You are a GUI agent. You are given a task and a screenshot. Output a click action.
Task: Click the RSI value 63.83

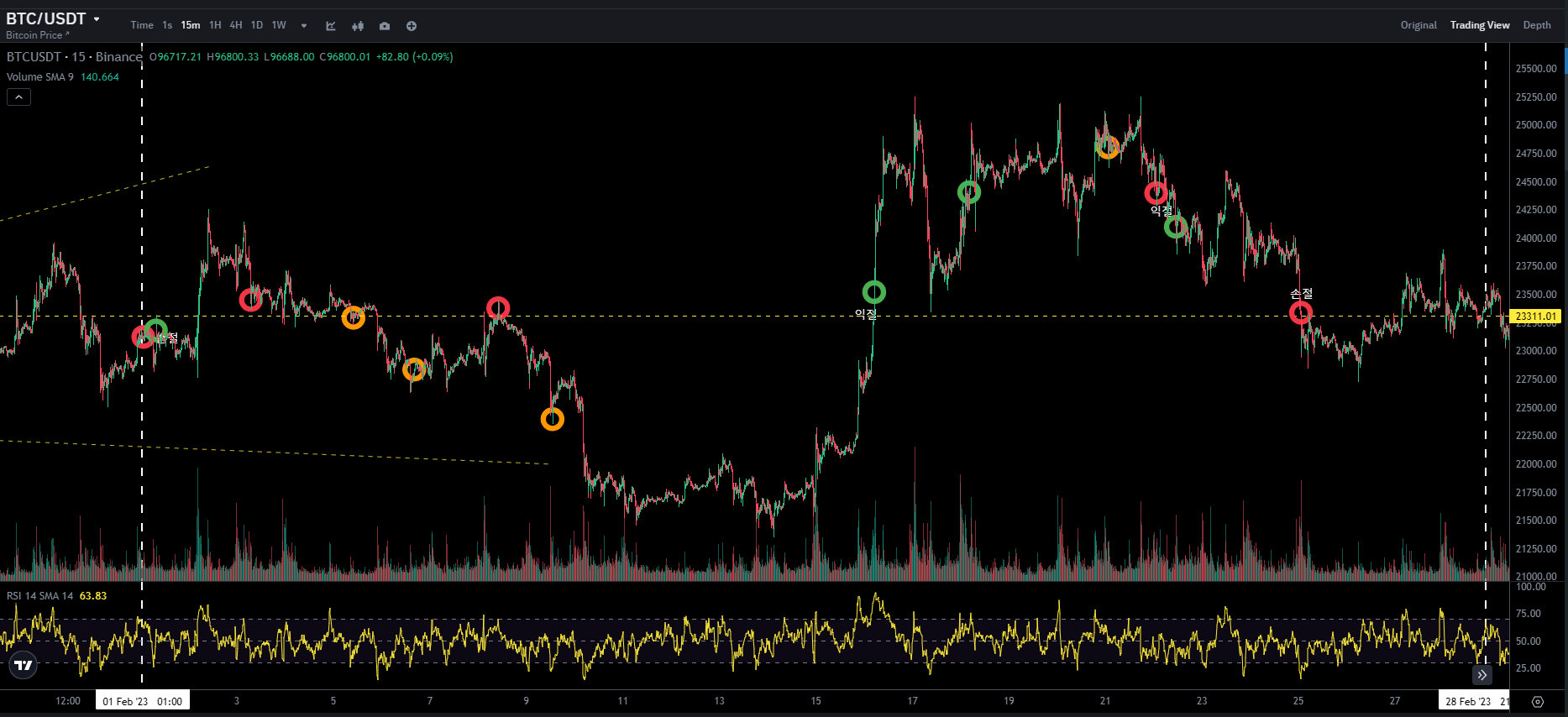[x=93, y=596]
